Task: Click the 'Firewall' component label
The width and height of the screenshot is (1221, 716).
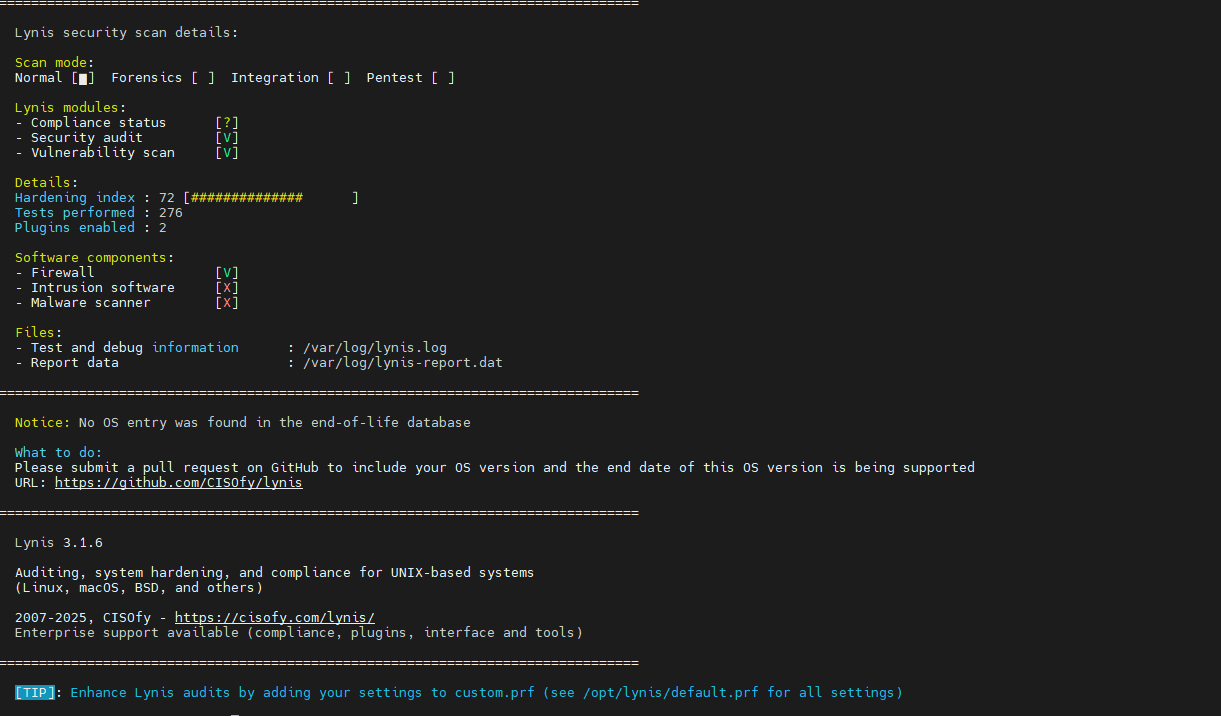Action: pos(63,273)
